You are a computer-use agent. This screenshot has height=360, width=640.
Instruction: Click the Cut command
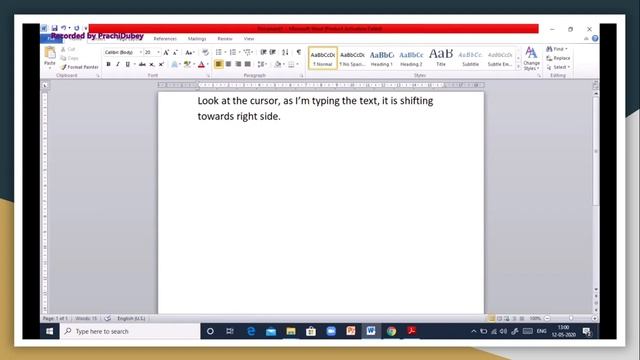(68, 49)
